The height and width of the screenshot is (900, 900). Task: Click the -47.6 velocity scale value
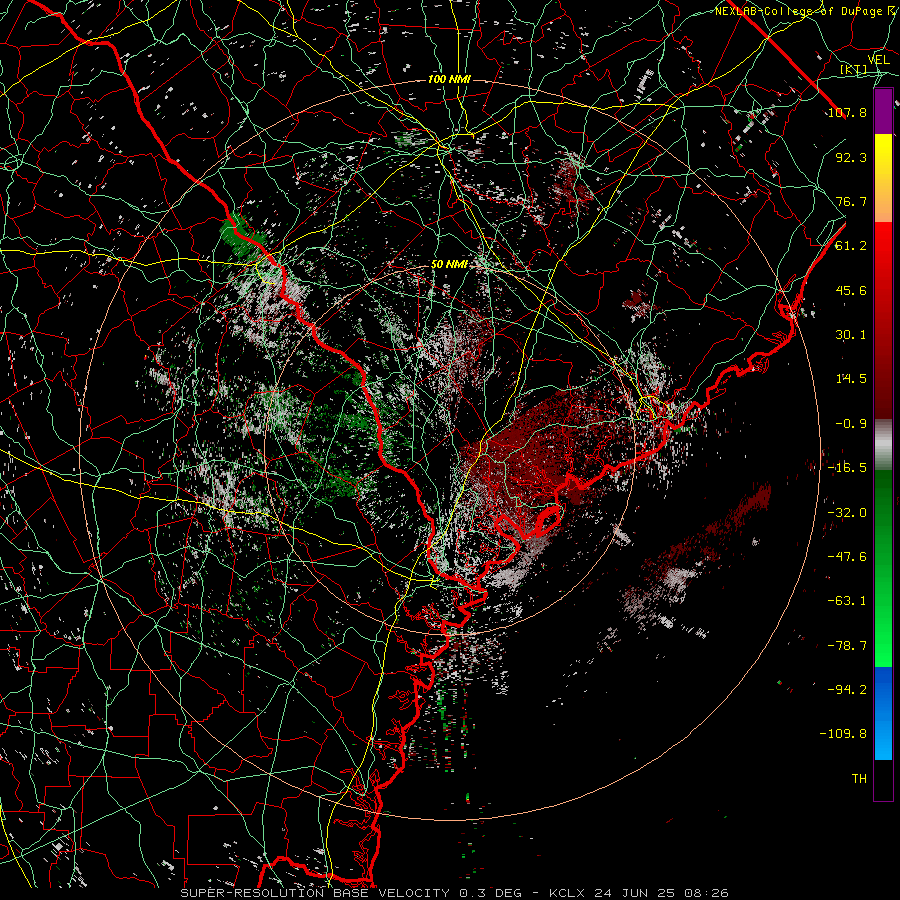pos(847,557)
